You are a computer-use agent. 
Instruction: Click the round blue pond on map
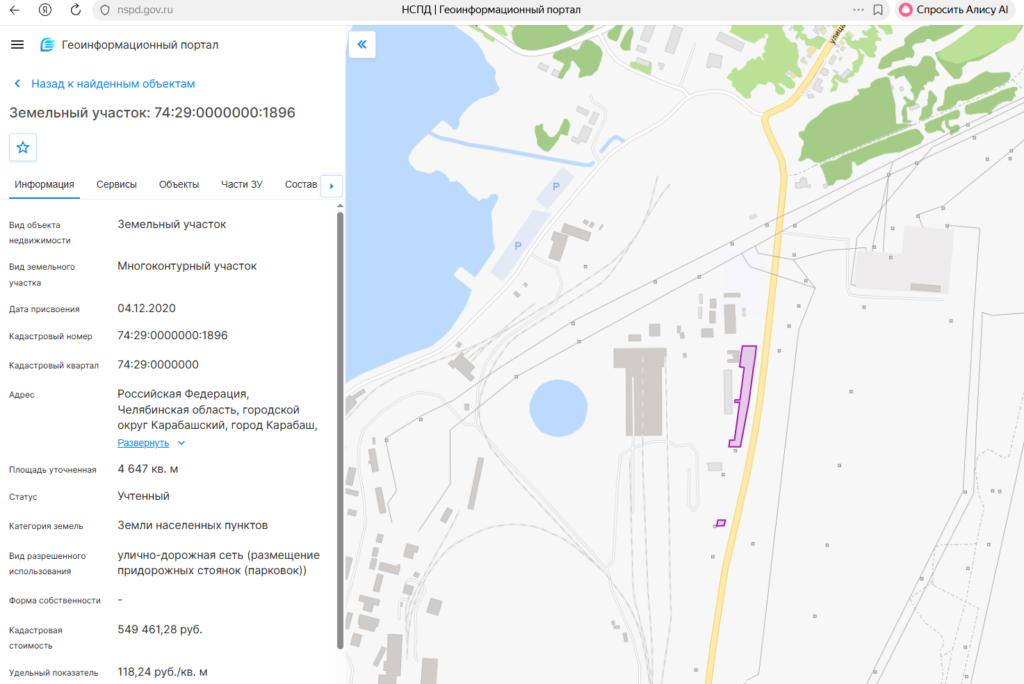pyautogui.click(x=558, y=408)
